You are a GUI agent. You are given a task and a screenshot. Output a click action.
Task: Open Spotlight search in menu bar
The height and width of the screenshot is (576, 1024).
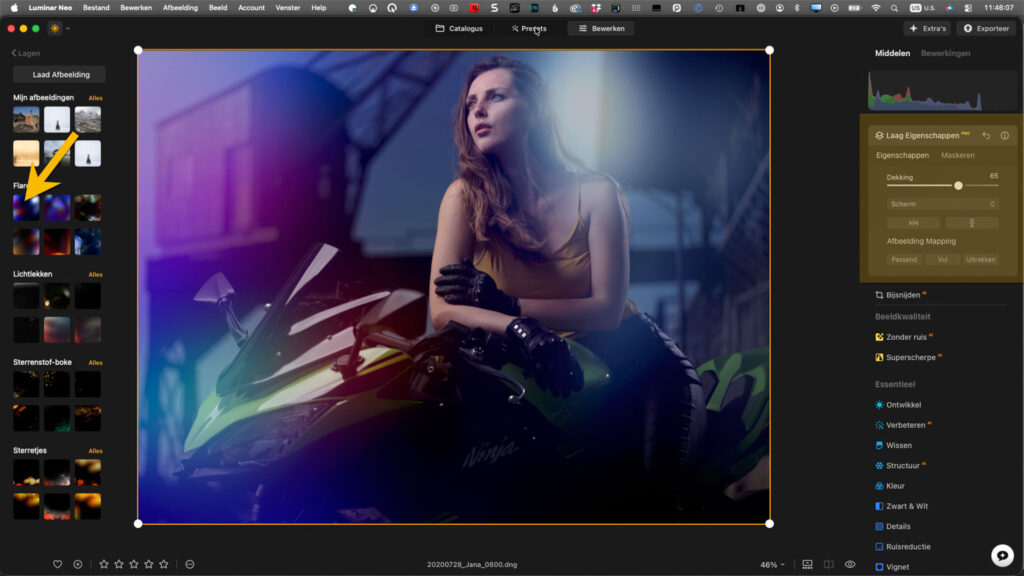click(x=894, y=8)
